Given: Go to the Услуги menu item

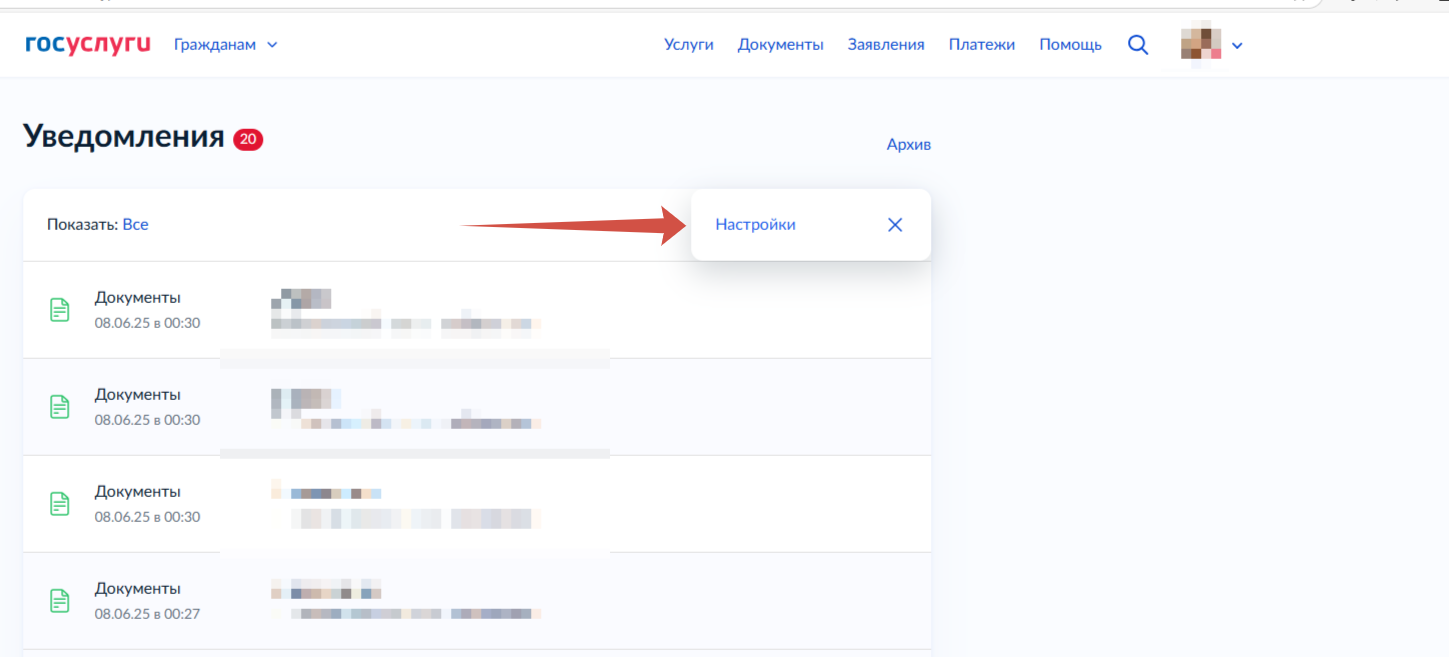Looking at the screenshot, I should point(689,45).
